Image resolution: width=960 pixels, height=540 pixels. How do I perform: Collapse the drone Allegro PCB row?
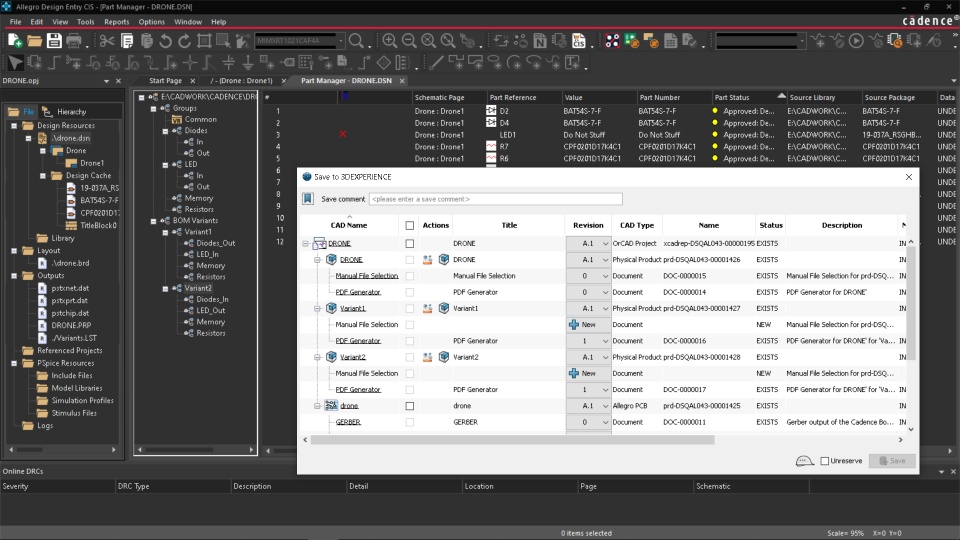point(317,405)
